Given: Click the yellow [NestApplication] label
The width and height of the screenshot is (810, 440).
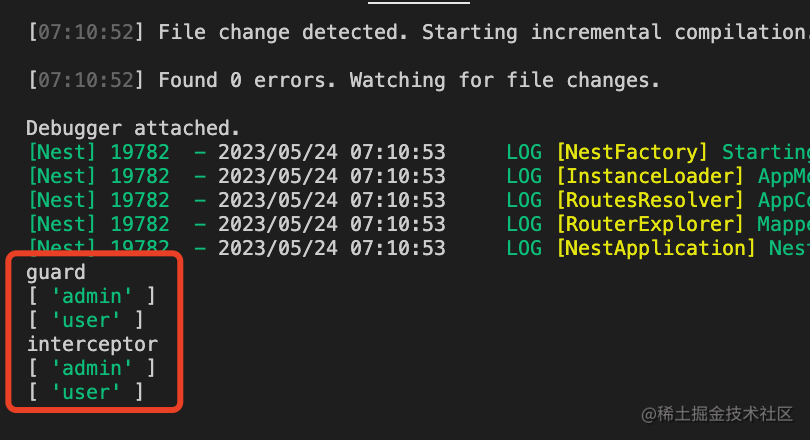Looking at the screenshot, I should 654,248.
